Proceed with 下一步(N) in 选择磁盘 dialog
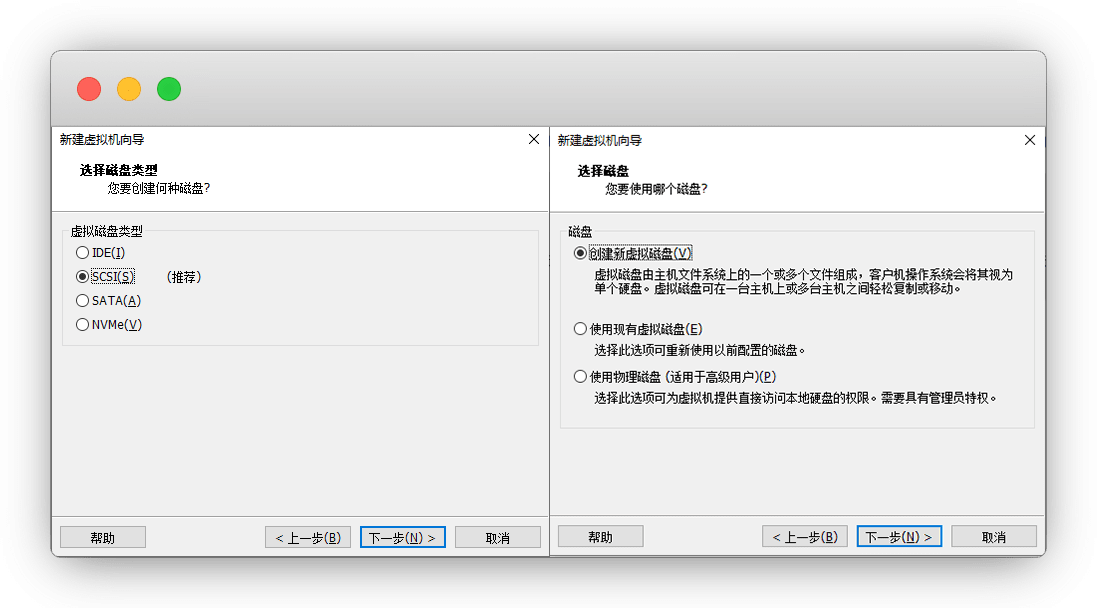The width and height of the screenshot is (1097, 608). [898, 537]
